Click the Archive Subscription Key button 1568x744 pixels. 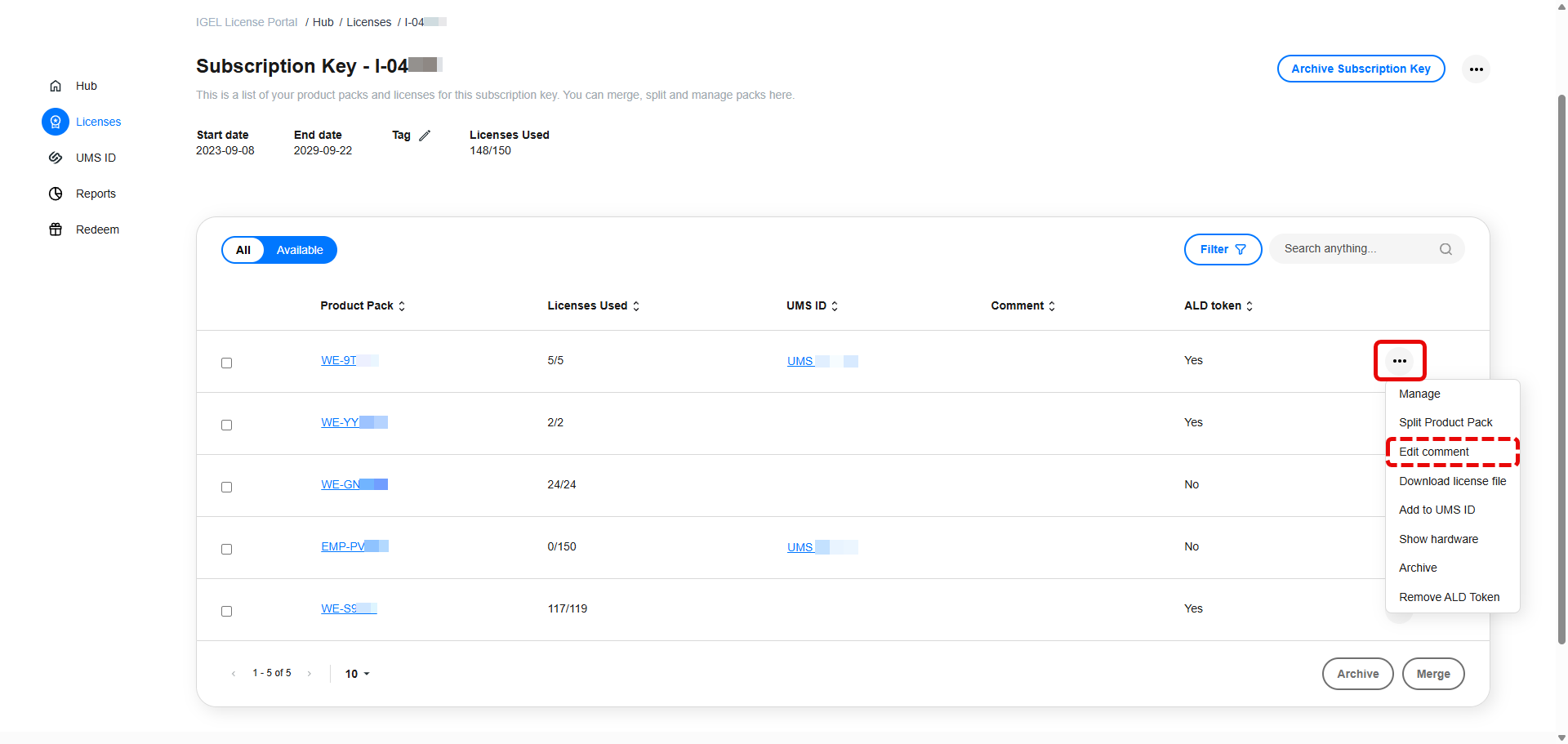click(1361, 69)
